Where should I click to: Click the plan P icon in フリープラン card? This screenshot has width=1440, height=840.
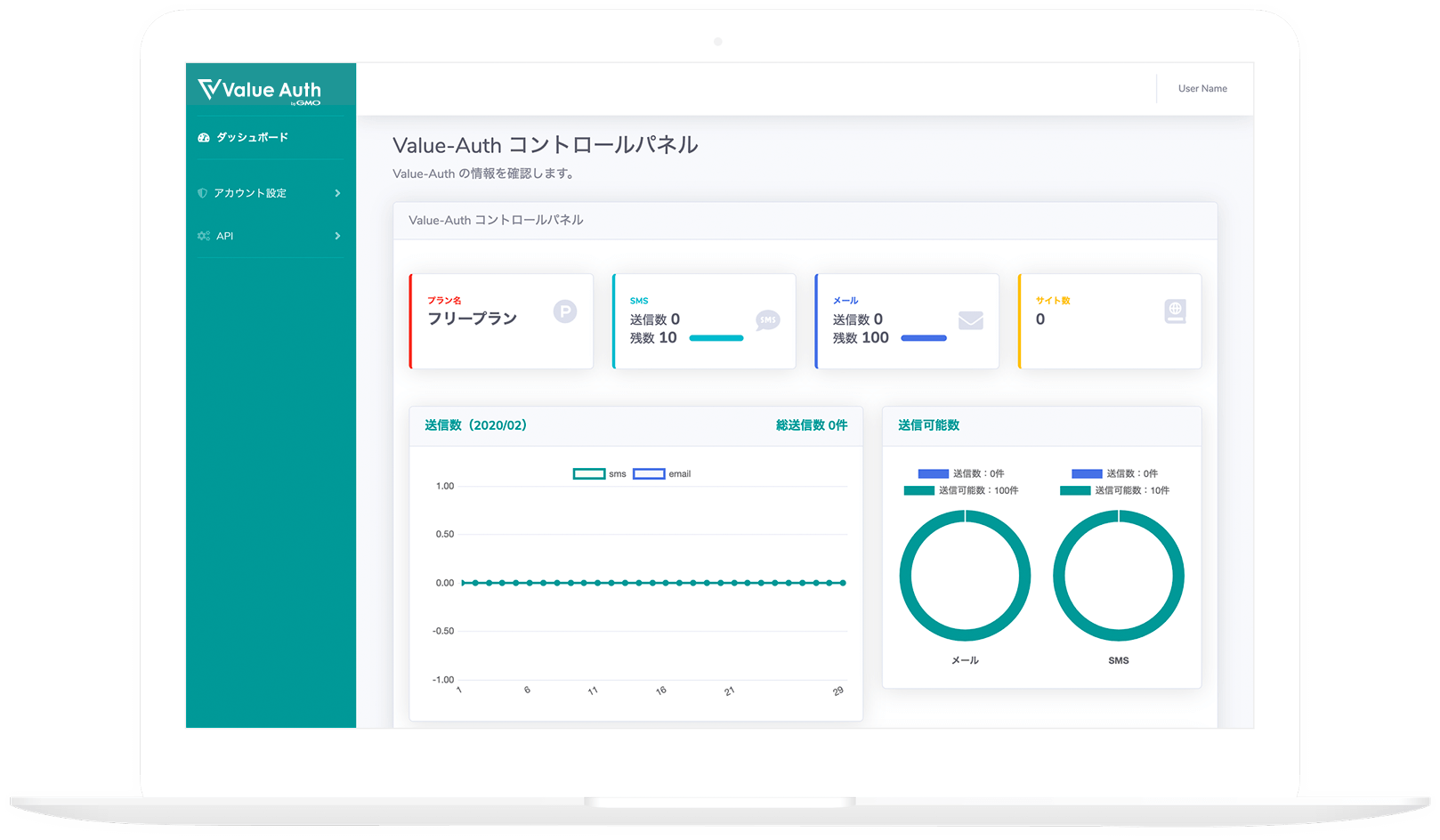pyautogui.click(x=565, y=311)
